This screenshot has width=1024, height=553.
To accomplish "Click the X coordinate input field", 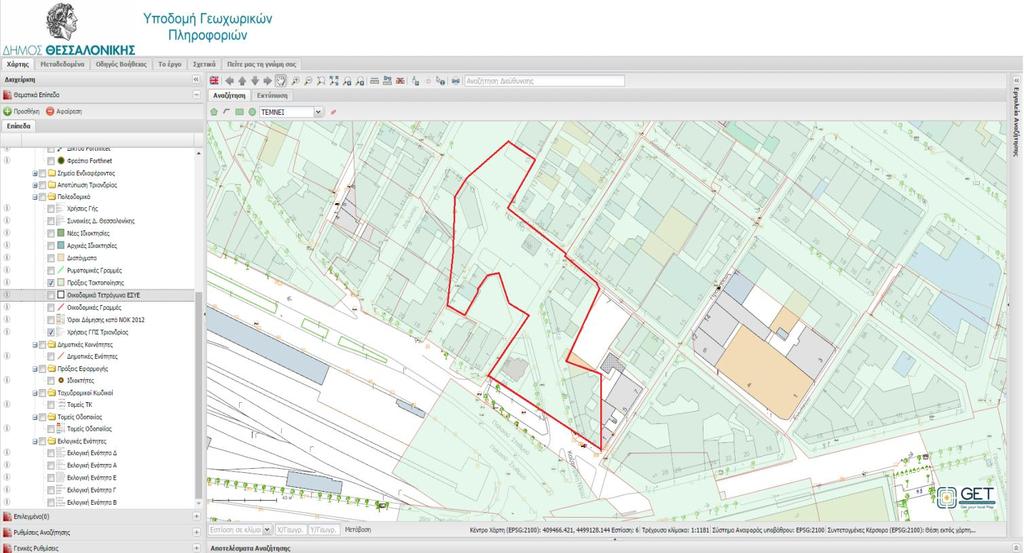I will [290, 529].
